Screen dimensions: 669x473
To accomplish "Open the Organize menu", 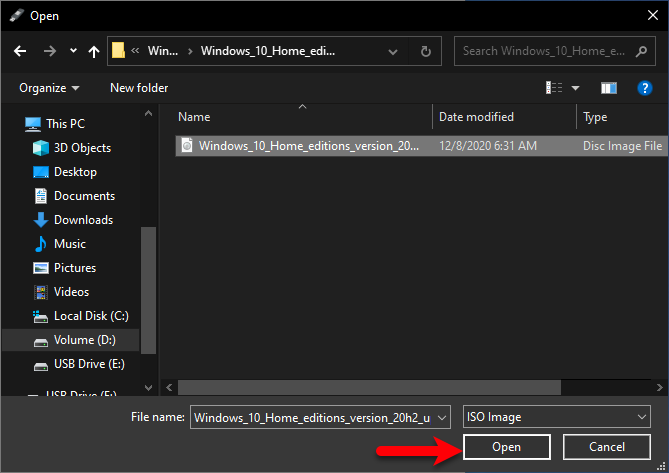I will point(49,88).
